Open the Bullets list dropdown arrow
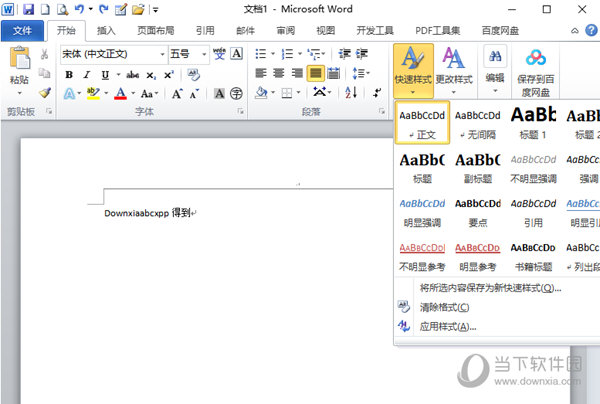The height and width of the screenshot is (404, 600). click(273, 54)
